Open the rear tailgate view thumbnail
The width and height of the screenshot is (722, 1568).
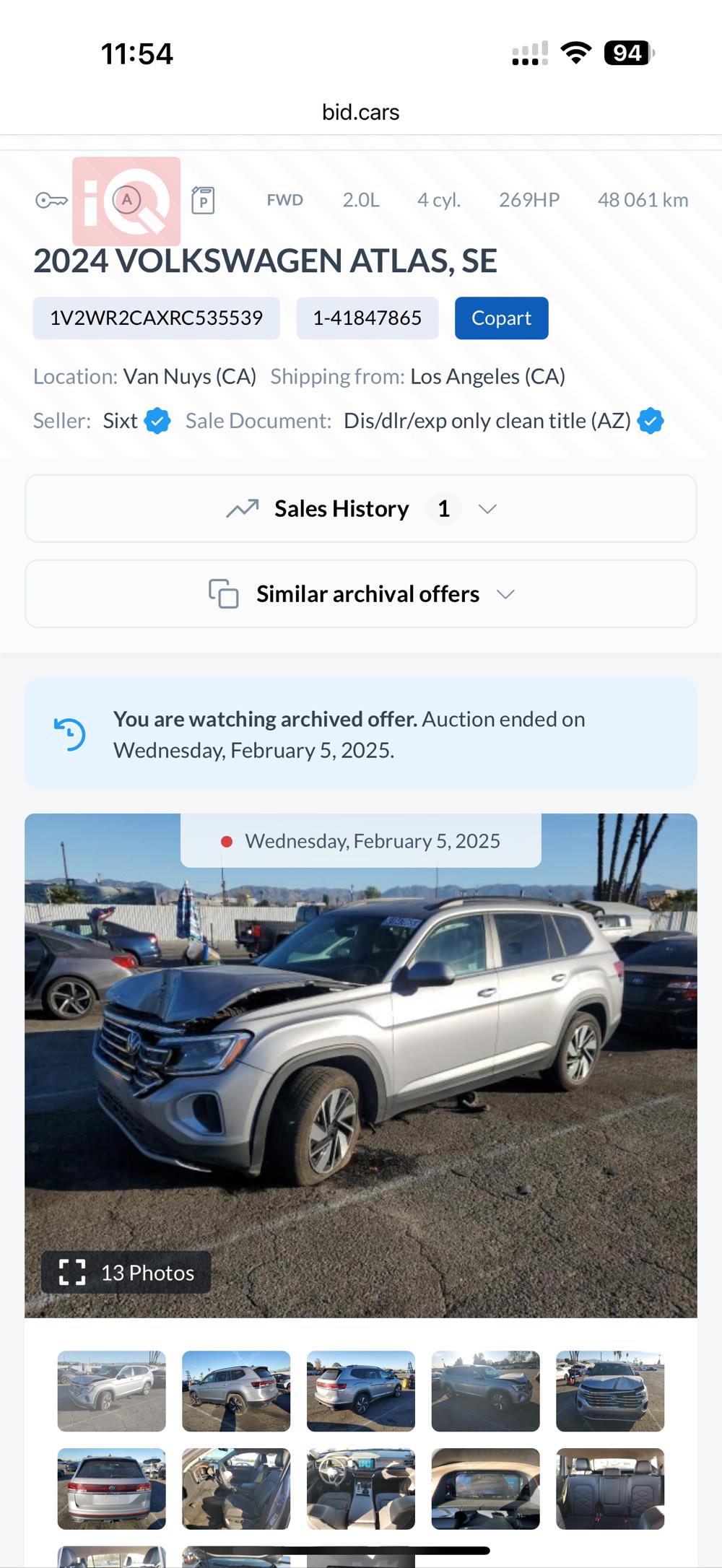pyautogui.click(x=112, y=1489)
